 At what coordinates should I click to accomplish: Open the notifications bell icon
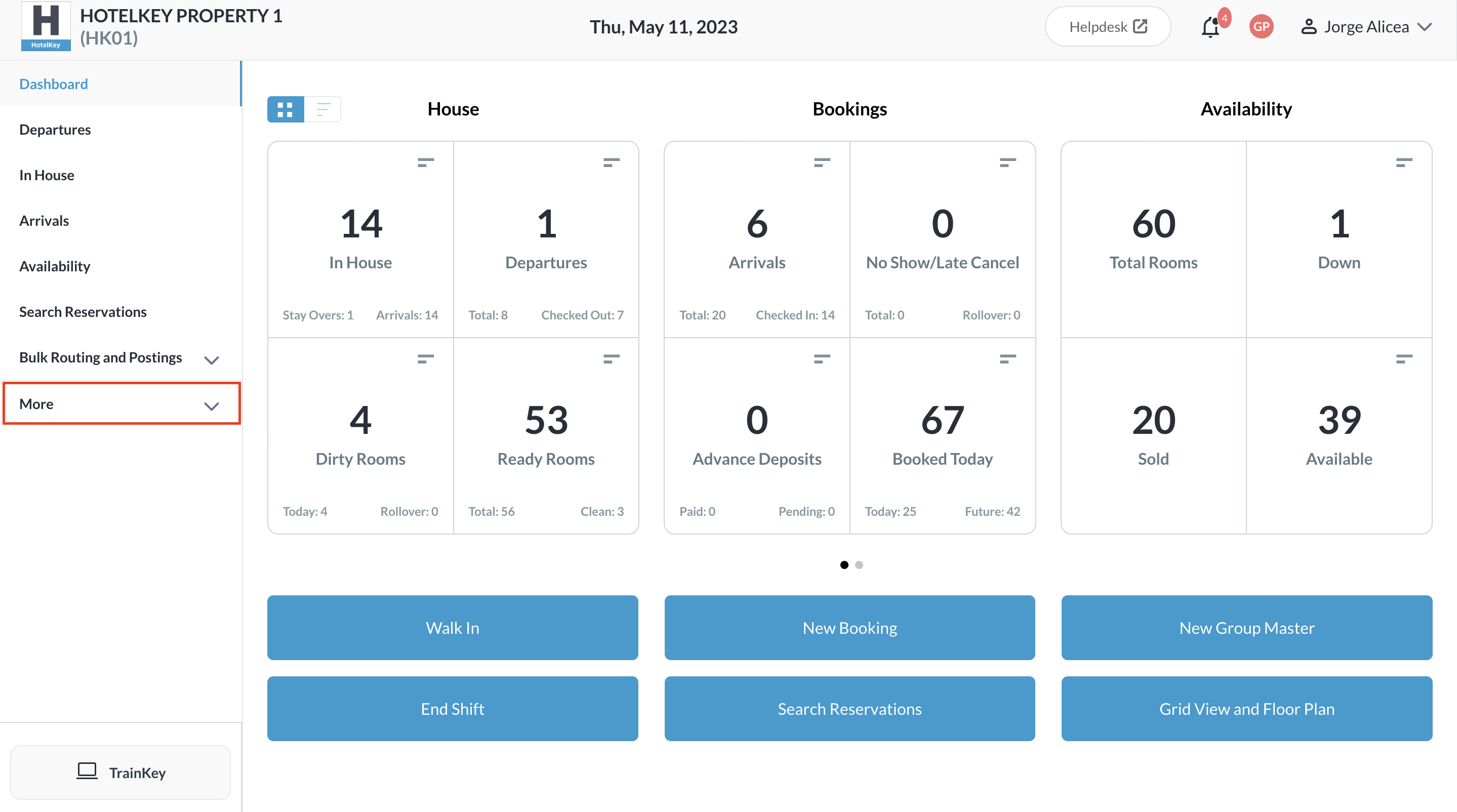(1210, 26)
